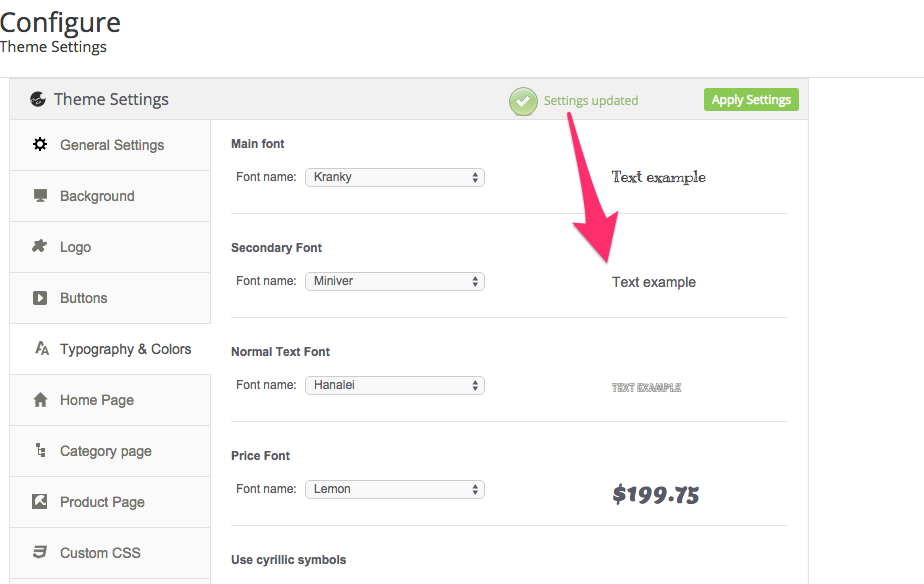Click the Secondary Font section heading
The height and width of the screenshot is (584, 924).
(x=276, y=248)
